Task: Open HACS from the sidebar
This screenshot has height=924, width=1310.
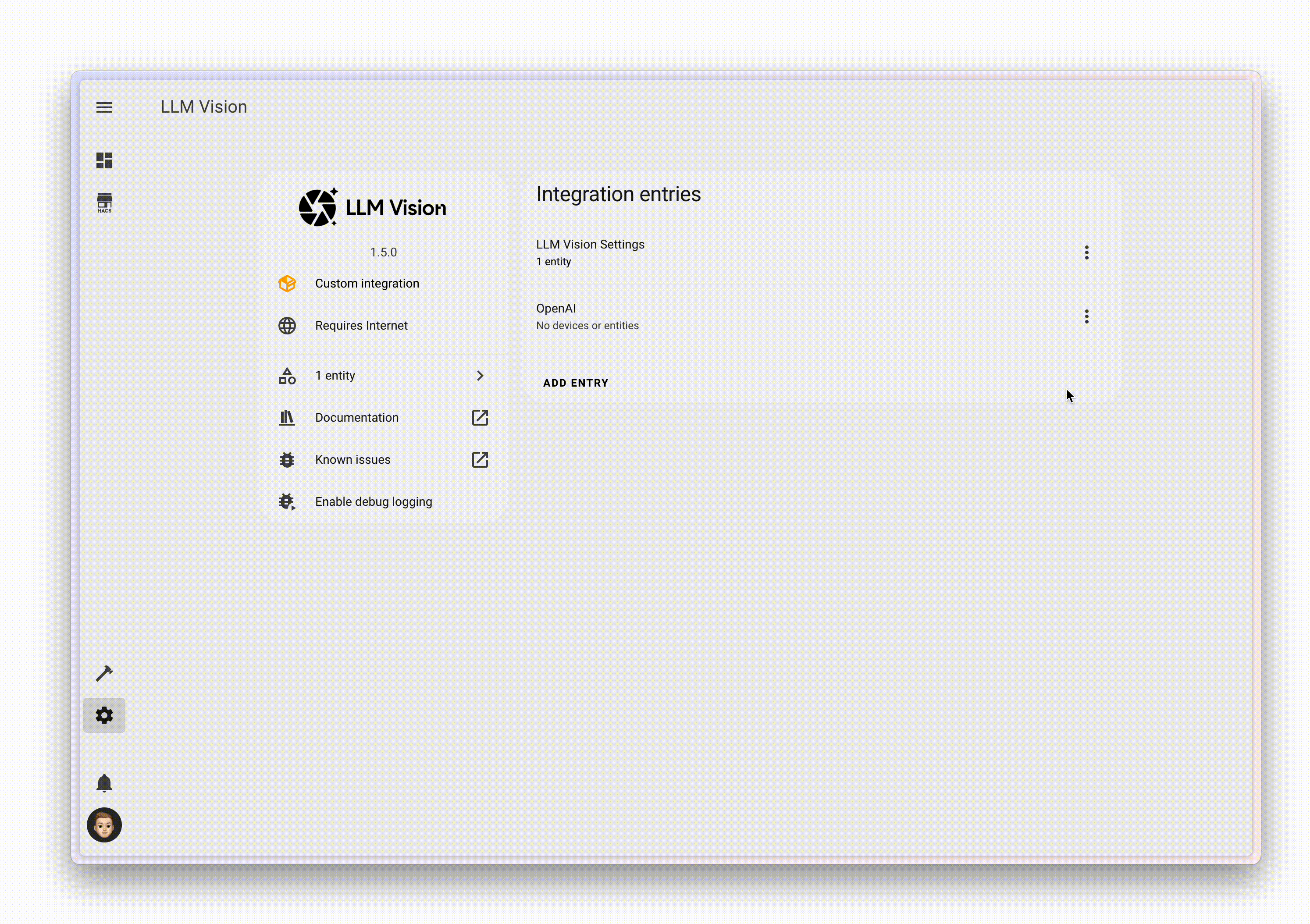Action: pyautogui.click(x=104, y=203)
